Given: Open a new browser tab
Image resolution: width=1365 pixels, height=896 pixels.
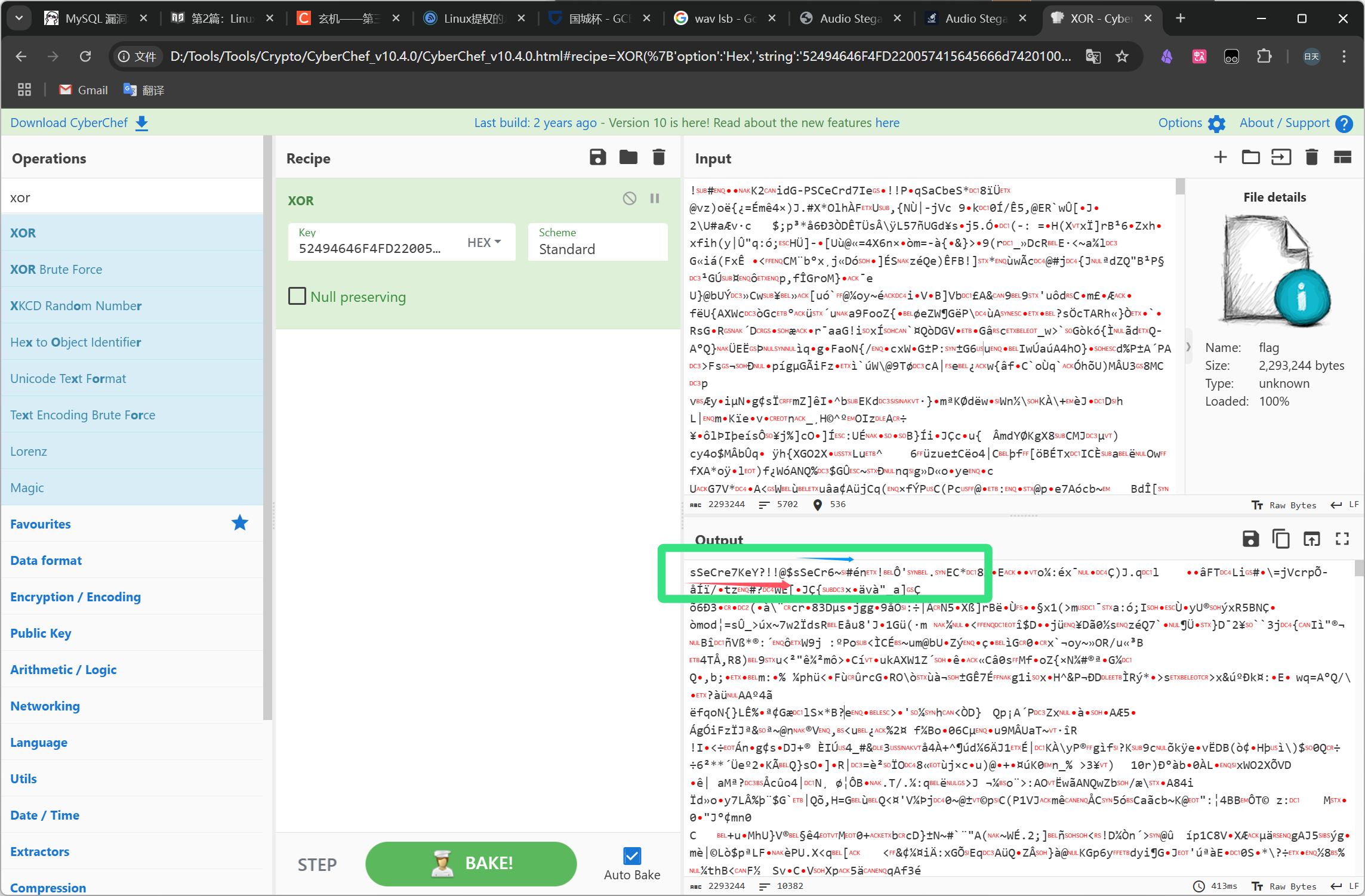Looking at the screenshot, I should click(1180, 18).
